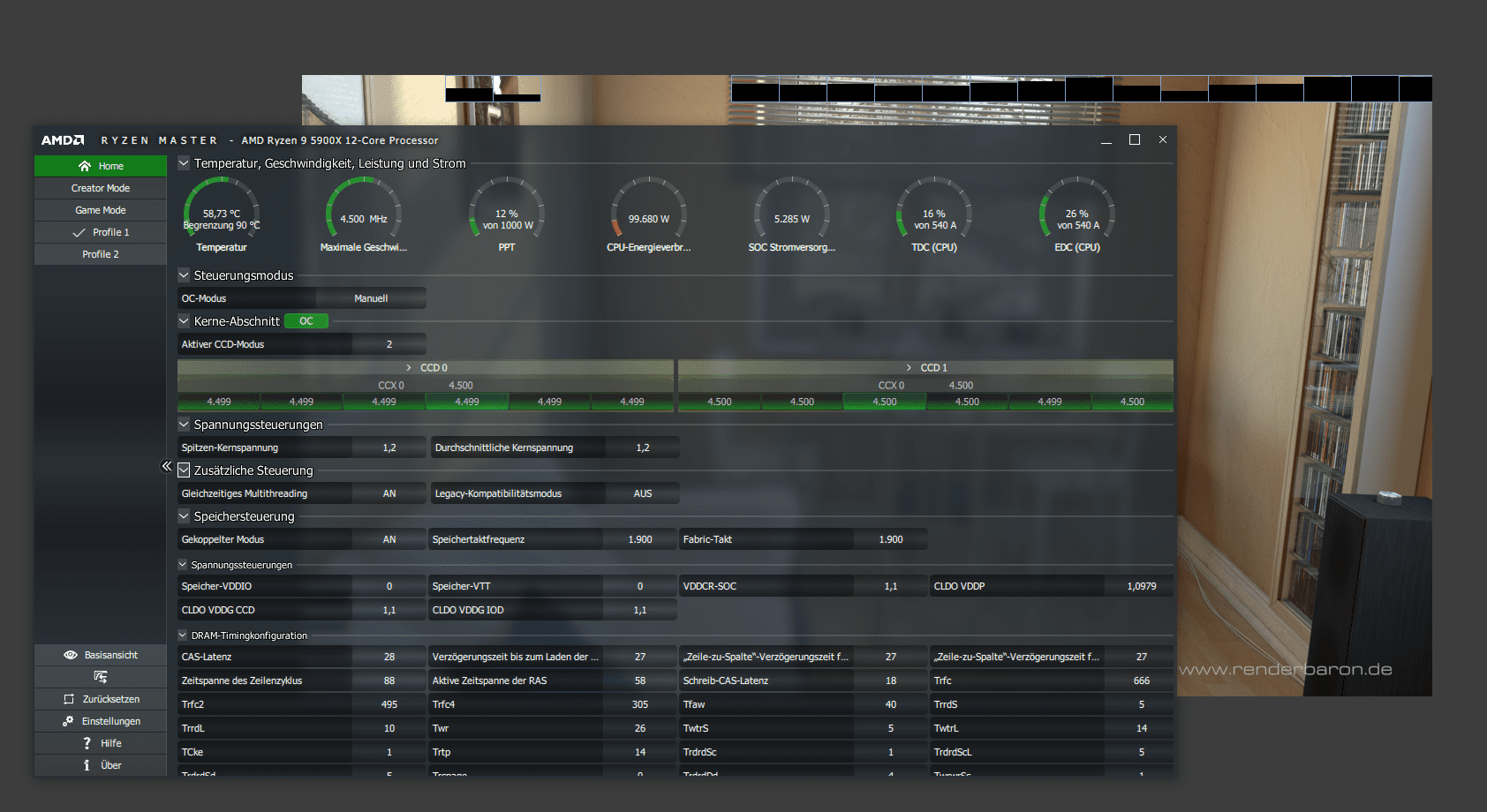Click the info icon next to Über
The height and width of the screenshot is (812, 1487).
click(x=87, y=765)
